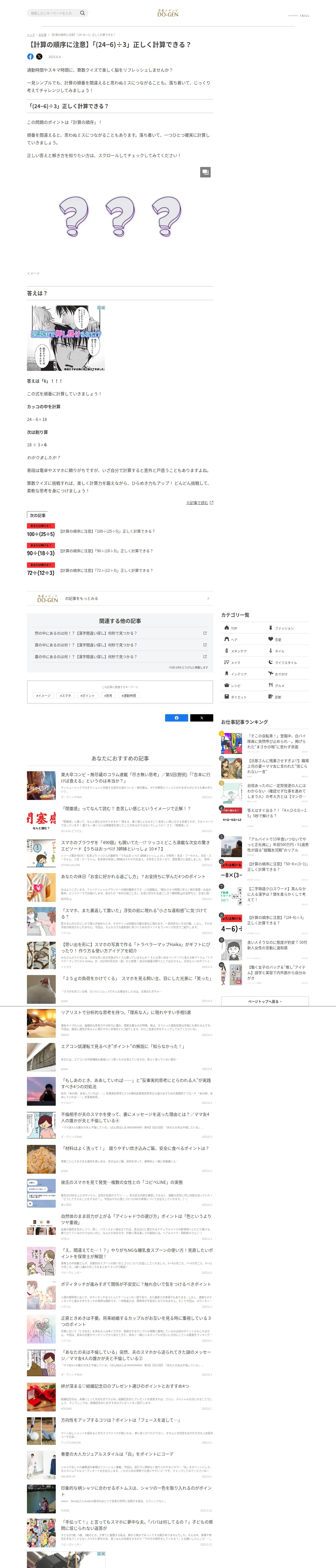Open the DO-GEN logo at page top

tap(168, 13)
